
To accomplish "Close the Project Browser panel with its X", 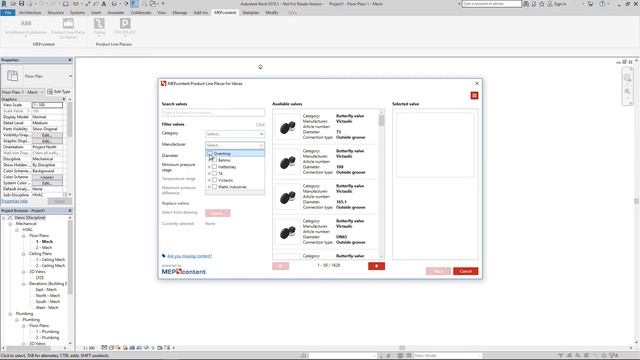I will pos(70,211).
